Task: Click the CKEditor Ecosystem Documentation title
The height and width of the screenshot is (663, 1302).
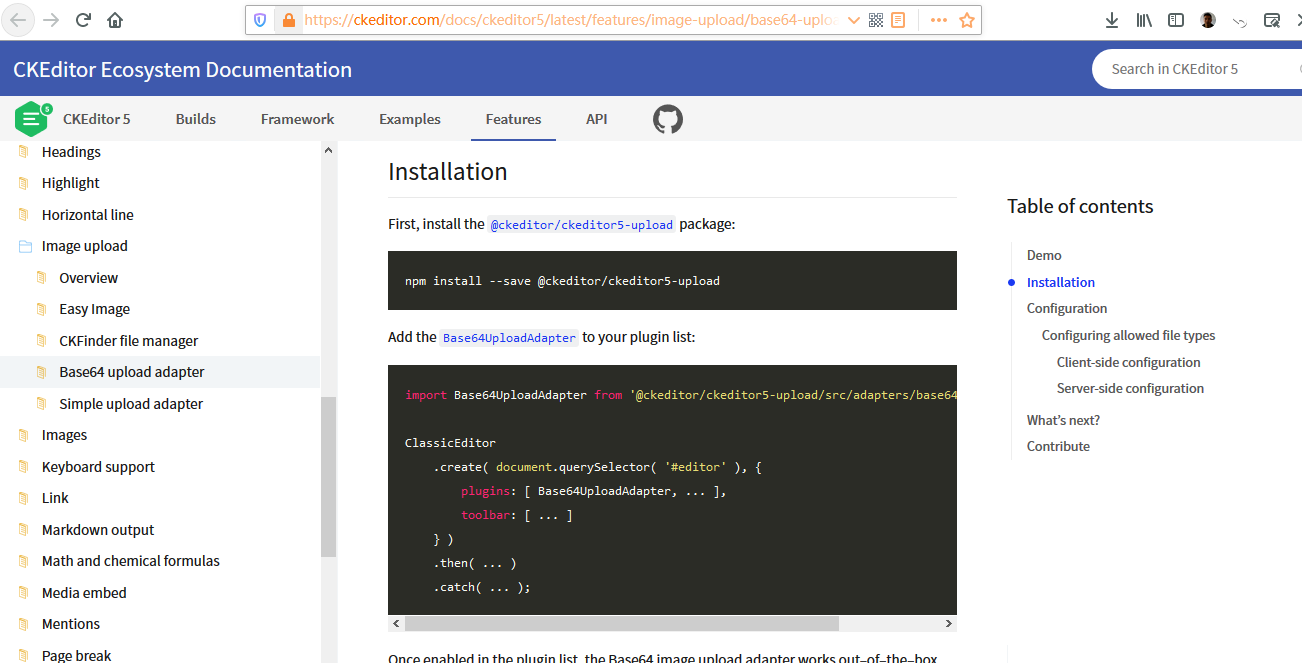Action: [x=182, y=70]
